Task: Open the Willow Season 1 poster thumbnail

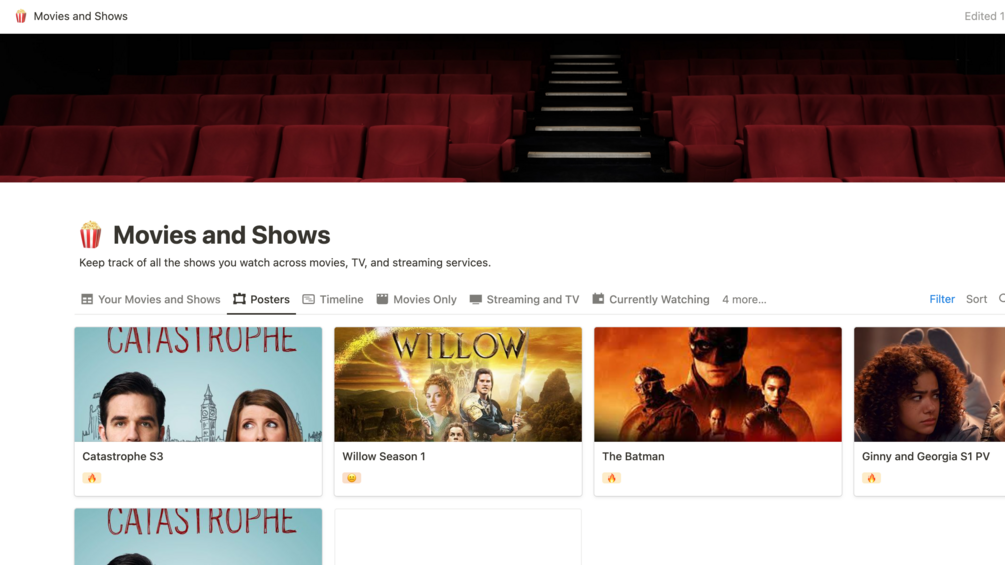Action: click(458, 384)
